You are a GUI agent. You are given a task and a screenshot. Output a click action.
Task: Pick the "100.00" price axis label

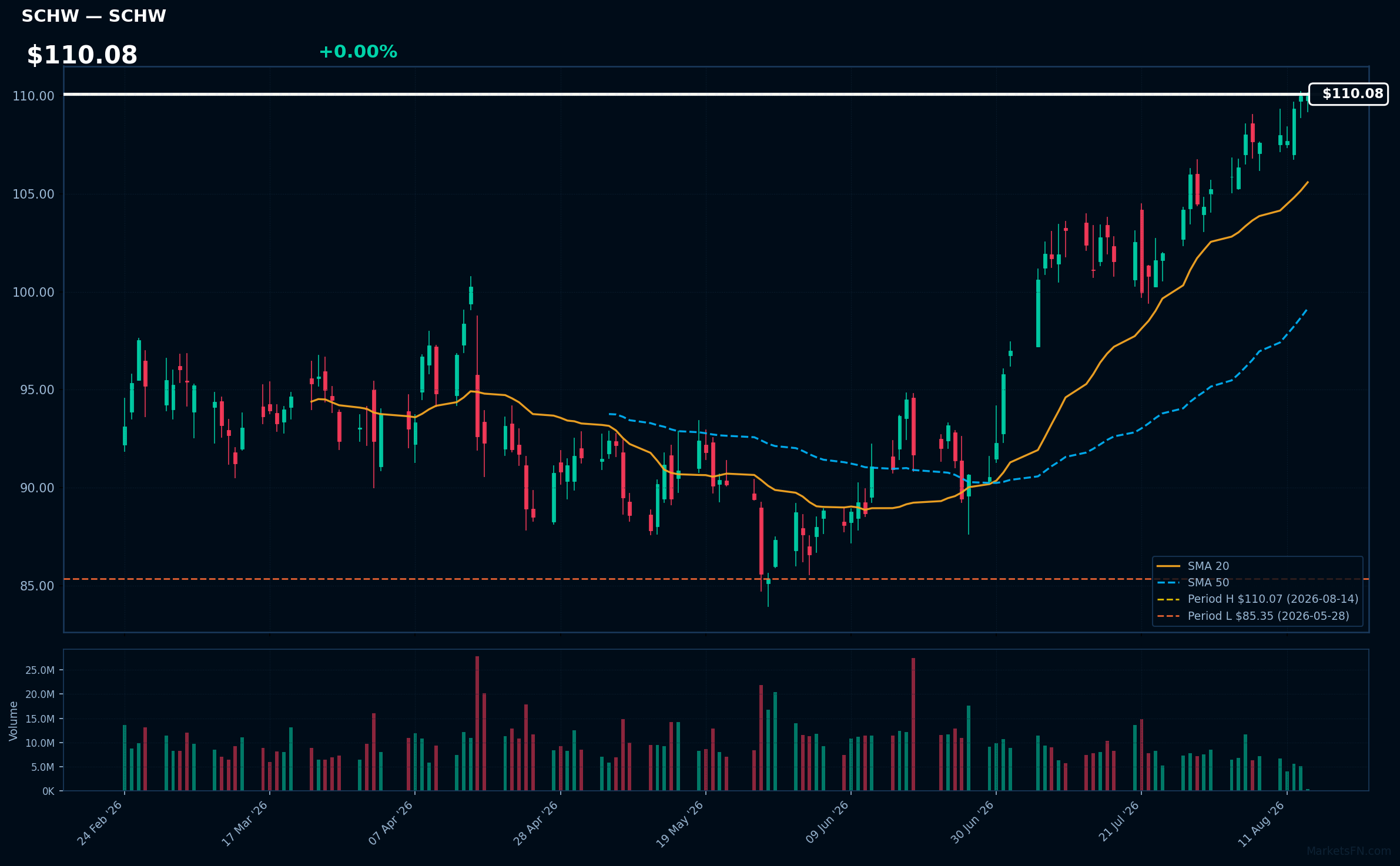(x=34, y=293)
